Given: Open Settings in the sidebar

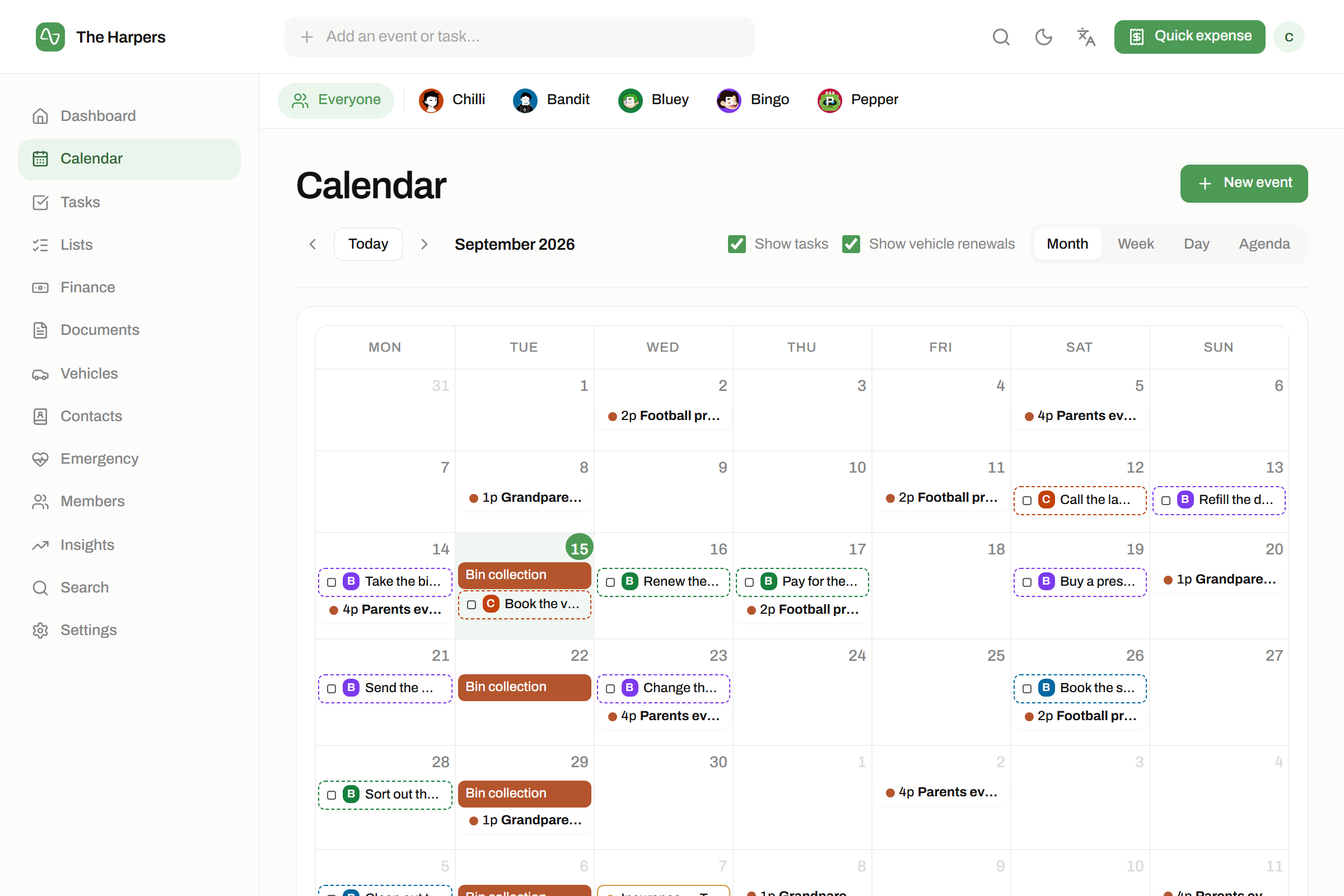Looking at the screenshot, I should click(x=129, y=631).
